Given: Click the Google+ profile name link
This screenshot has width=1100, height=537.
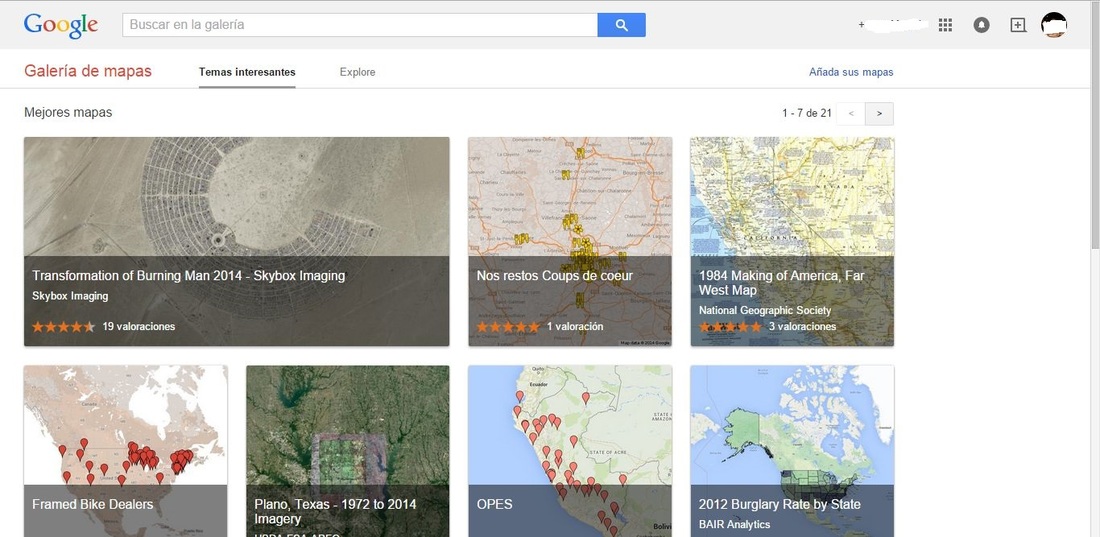Looking at the screenshot, I should click(x=894, y=25).
